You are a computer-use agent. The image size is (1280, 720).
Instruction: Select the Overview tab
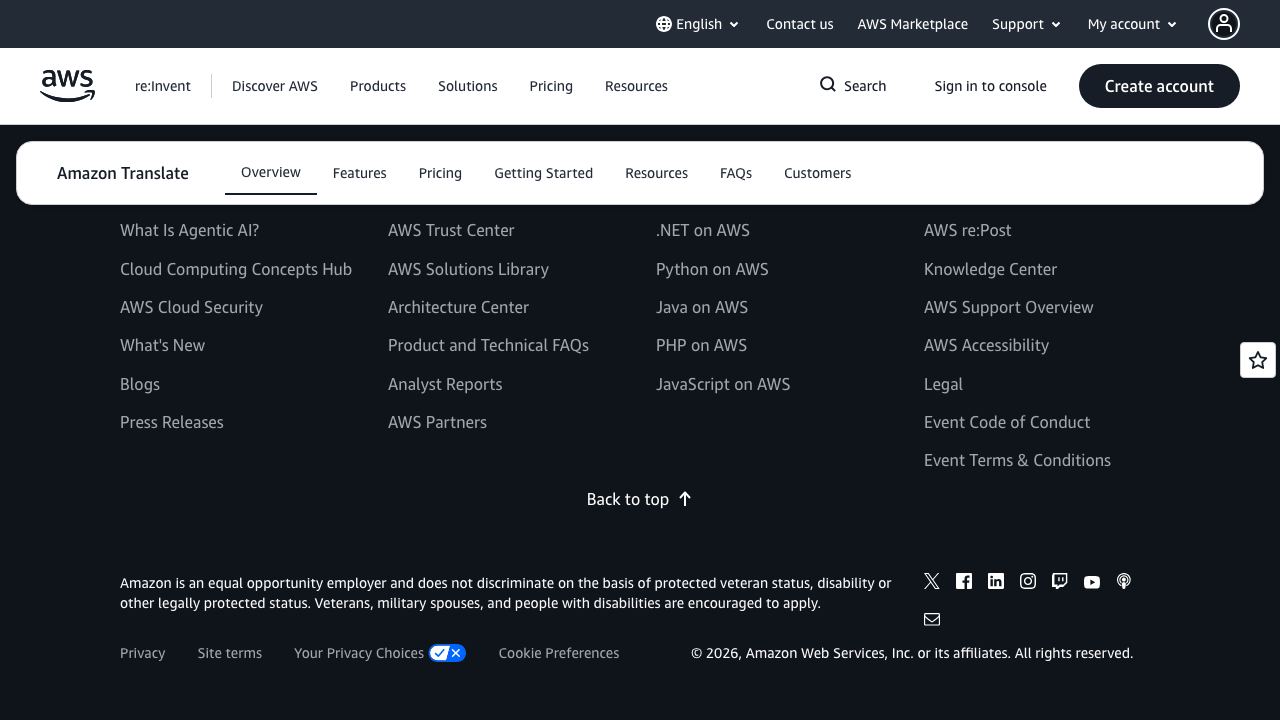[271, 172]
